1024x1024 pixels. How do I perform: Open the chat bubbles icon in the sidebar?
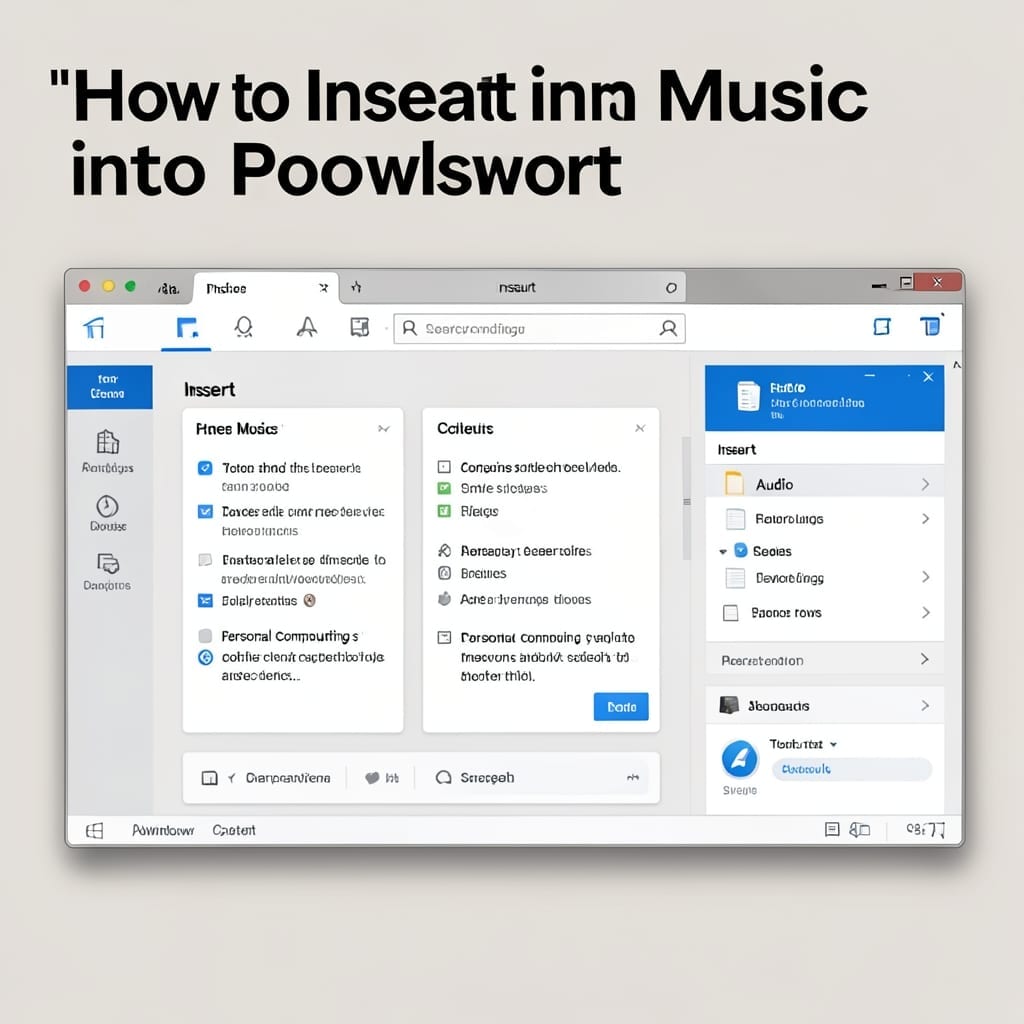tap(108, 564)
